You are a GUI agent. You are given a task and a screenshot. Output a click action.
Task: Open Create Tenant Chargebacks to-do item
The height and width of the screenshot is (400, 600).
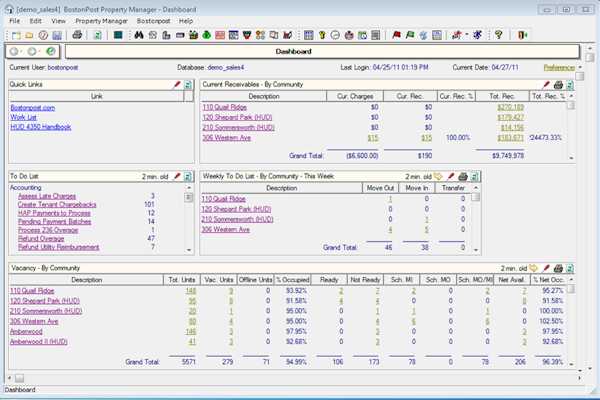tap(57, 204)
